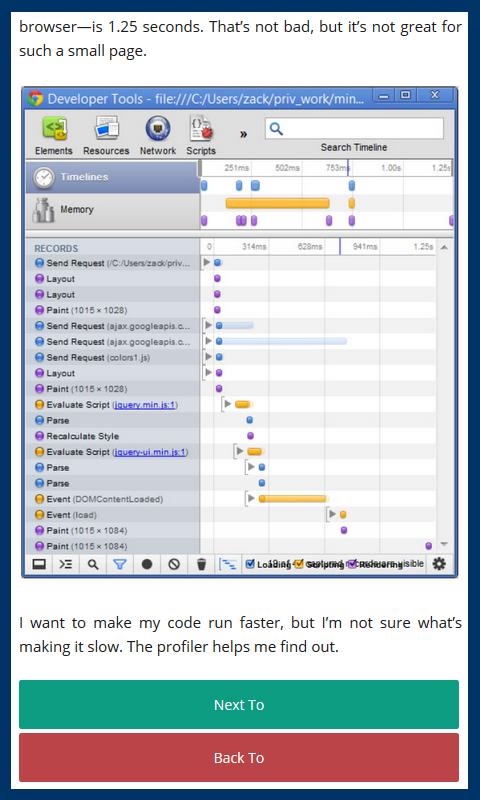This screenshot has height=800, width=480.
Task: Open settings with the gear icon
Action: pos(439,563)
